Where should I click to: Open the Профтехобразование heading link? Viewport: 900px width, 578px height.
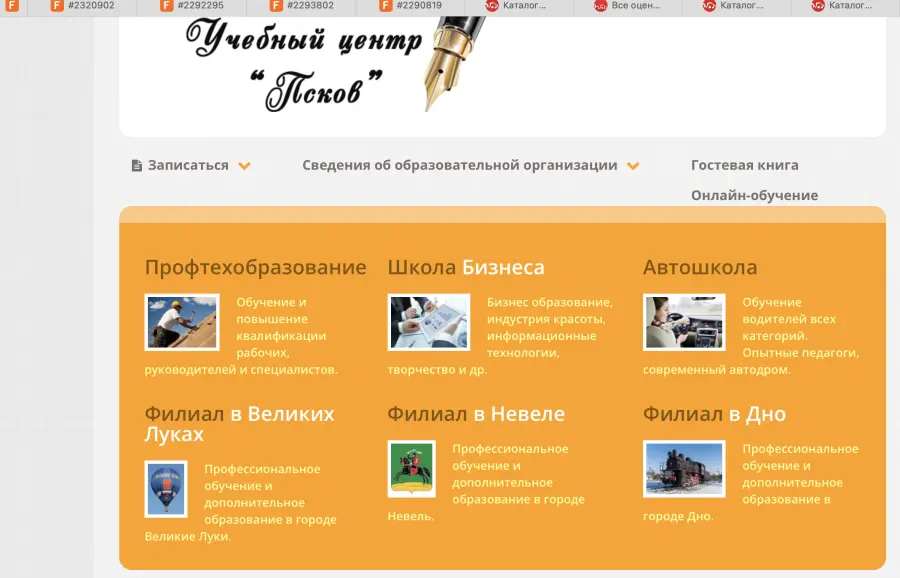[x=255, y=268]
